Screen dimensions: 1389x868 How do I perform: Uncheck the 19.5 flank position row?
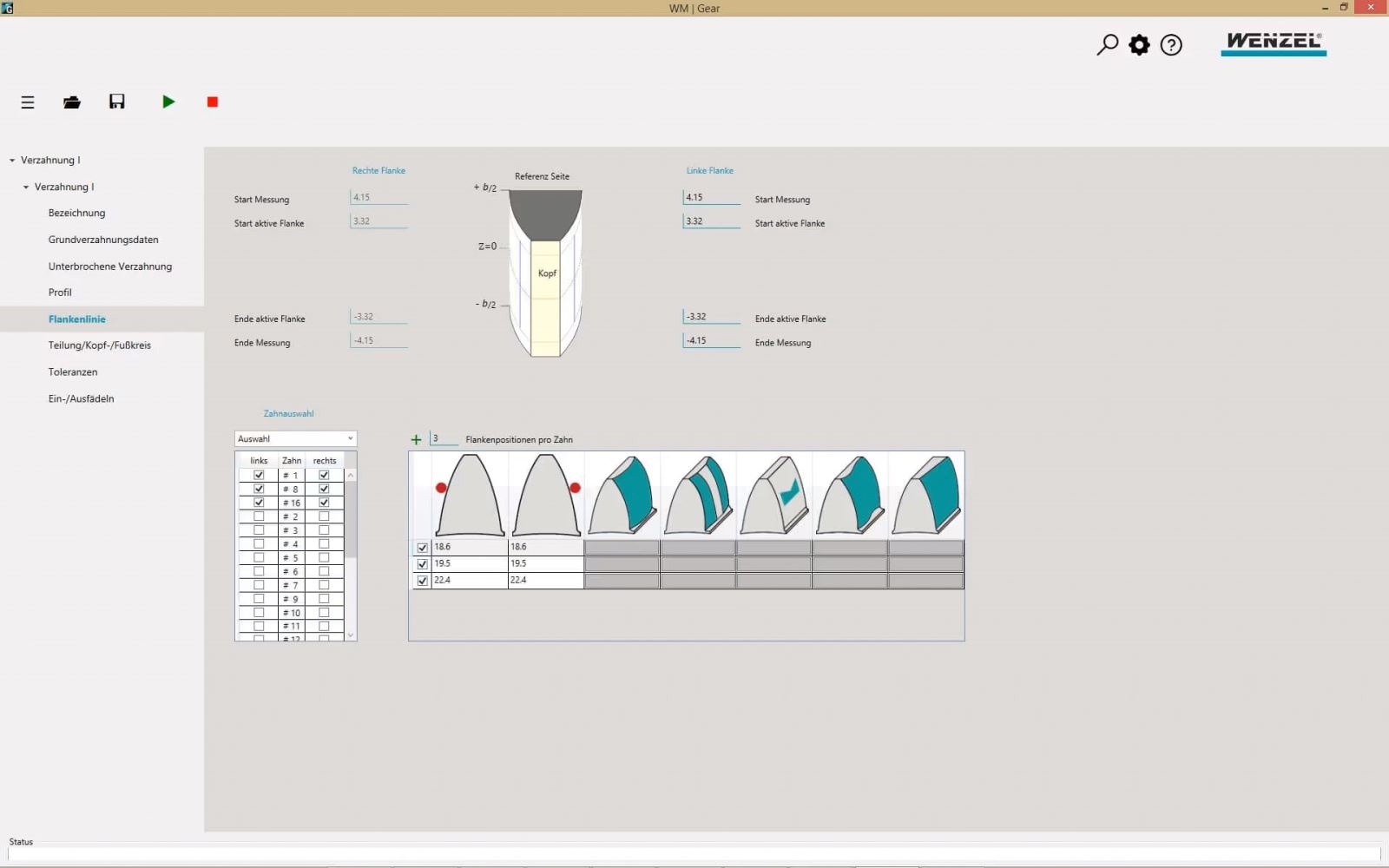tap(423, 564)
